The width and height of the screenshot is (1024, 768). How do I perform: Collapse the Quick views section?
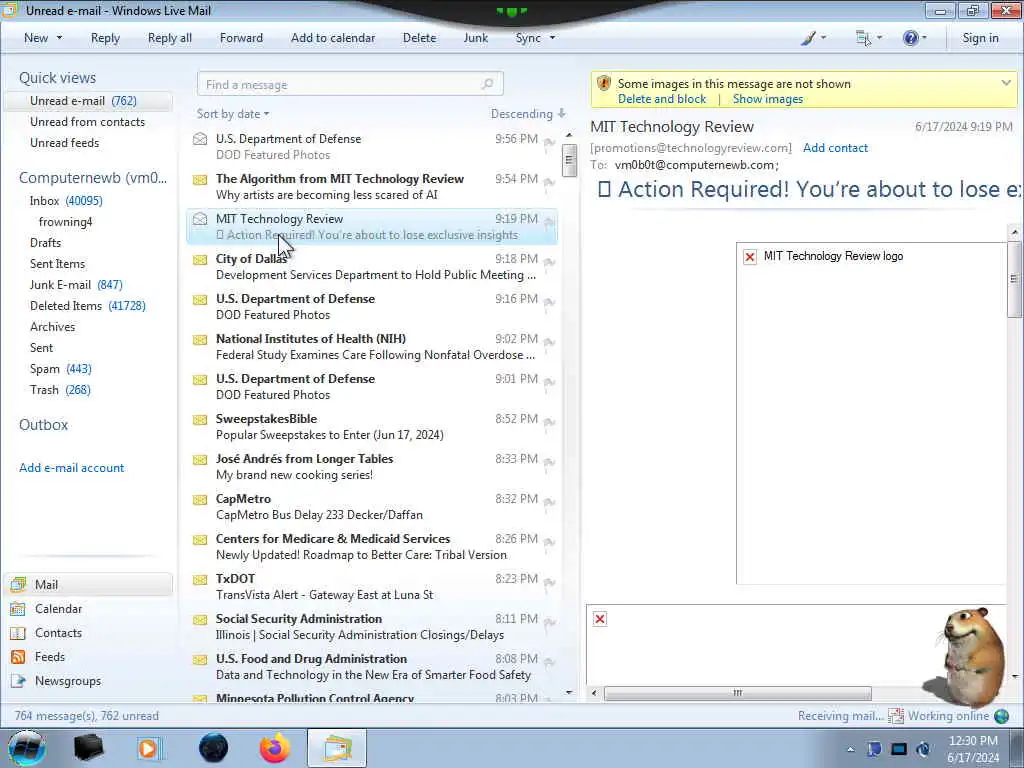(x=57, y=78)
